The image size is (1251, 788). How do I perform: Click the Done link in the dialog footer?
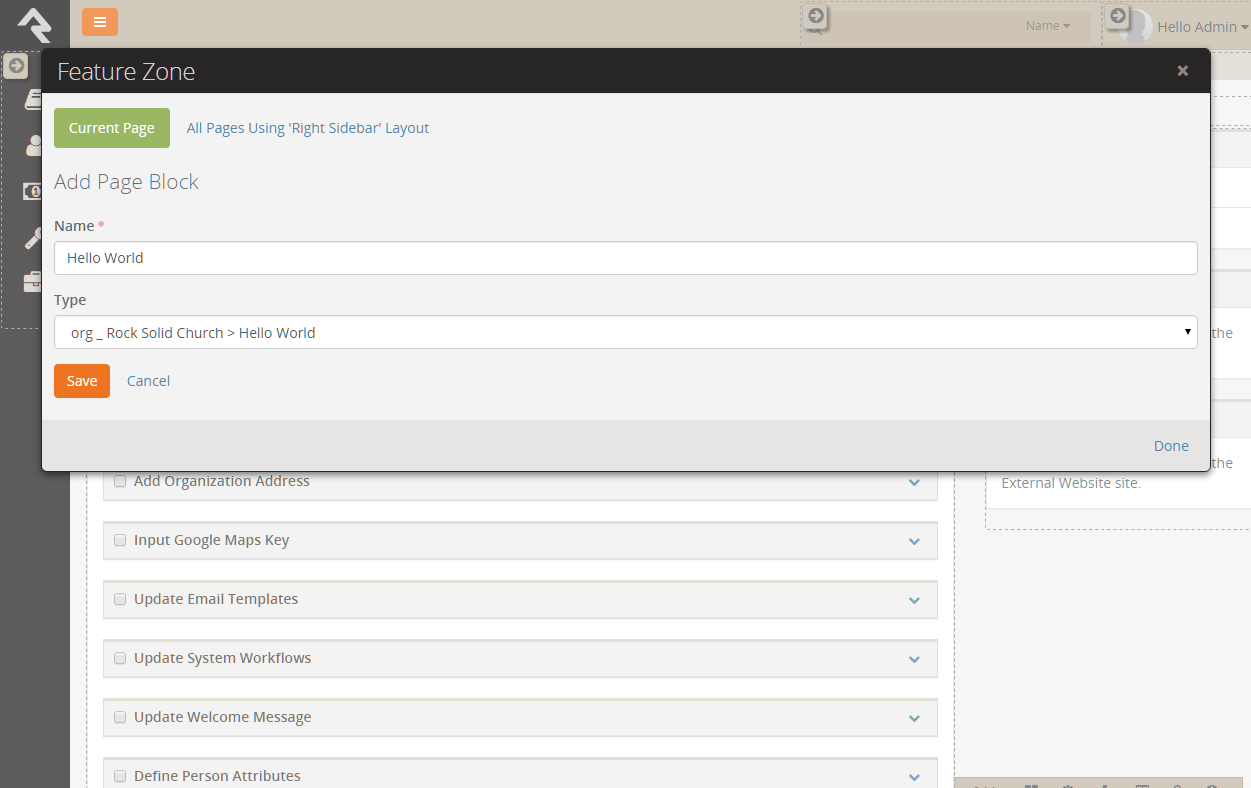click(x=1171, y=446)
